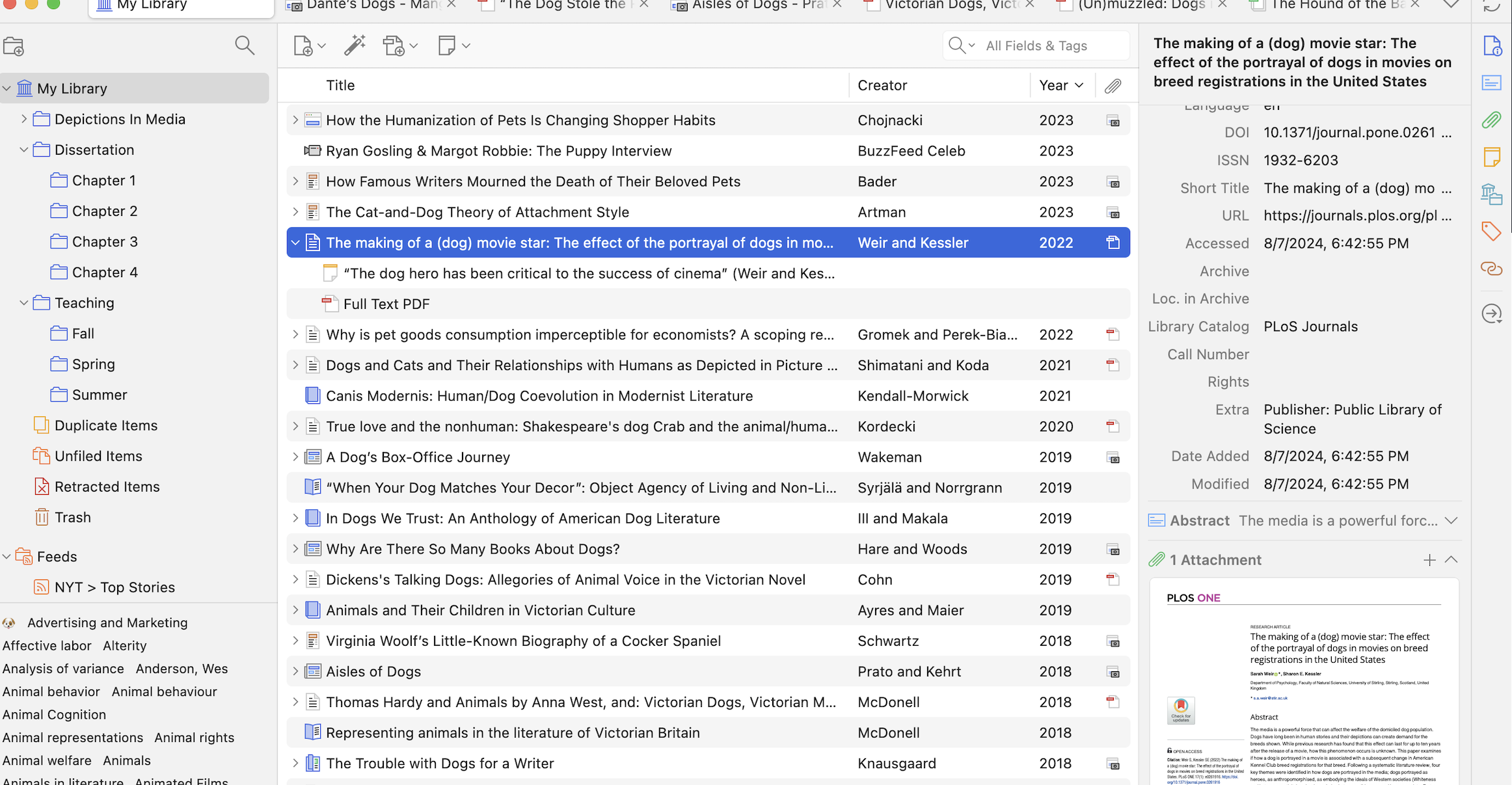The height and width of the screenshot is (785, 1512).
Task: Click the collections search magnifier icon
Action: tap(244, 46)
